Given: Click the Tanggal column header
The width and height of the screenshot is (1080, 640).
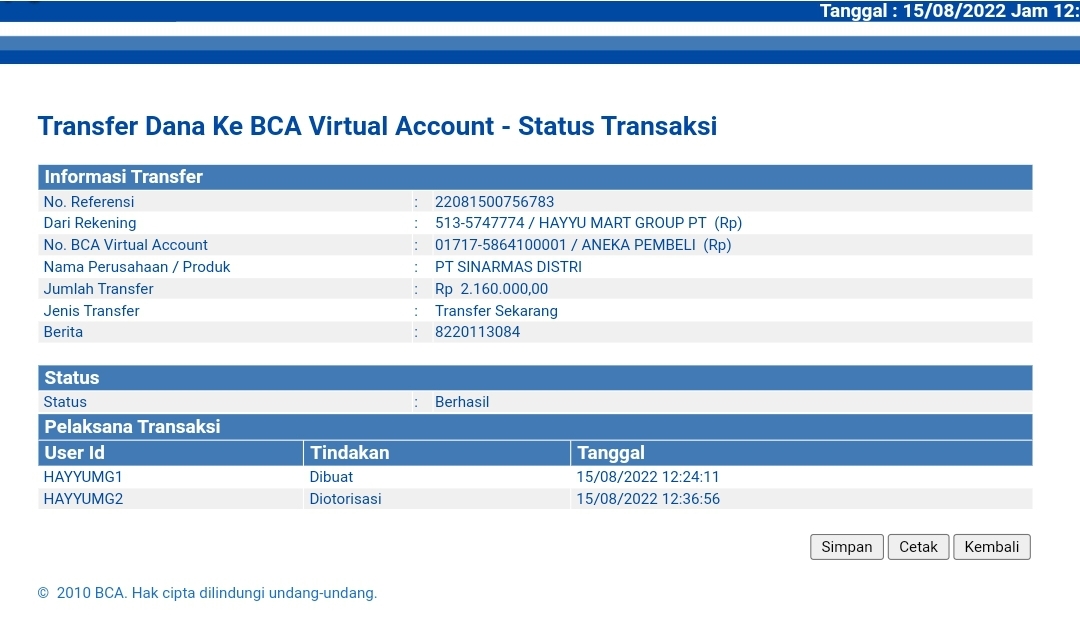Looking at the screenshot, I should [610, 453].
